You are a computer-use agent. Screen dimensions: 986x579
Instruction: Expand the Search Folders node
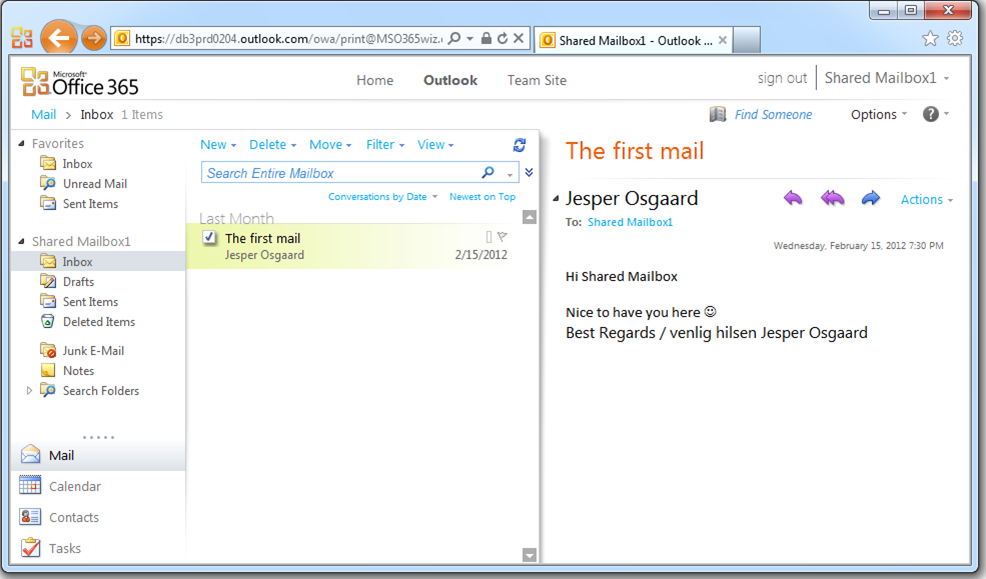point(29,390)
